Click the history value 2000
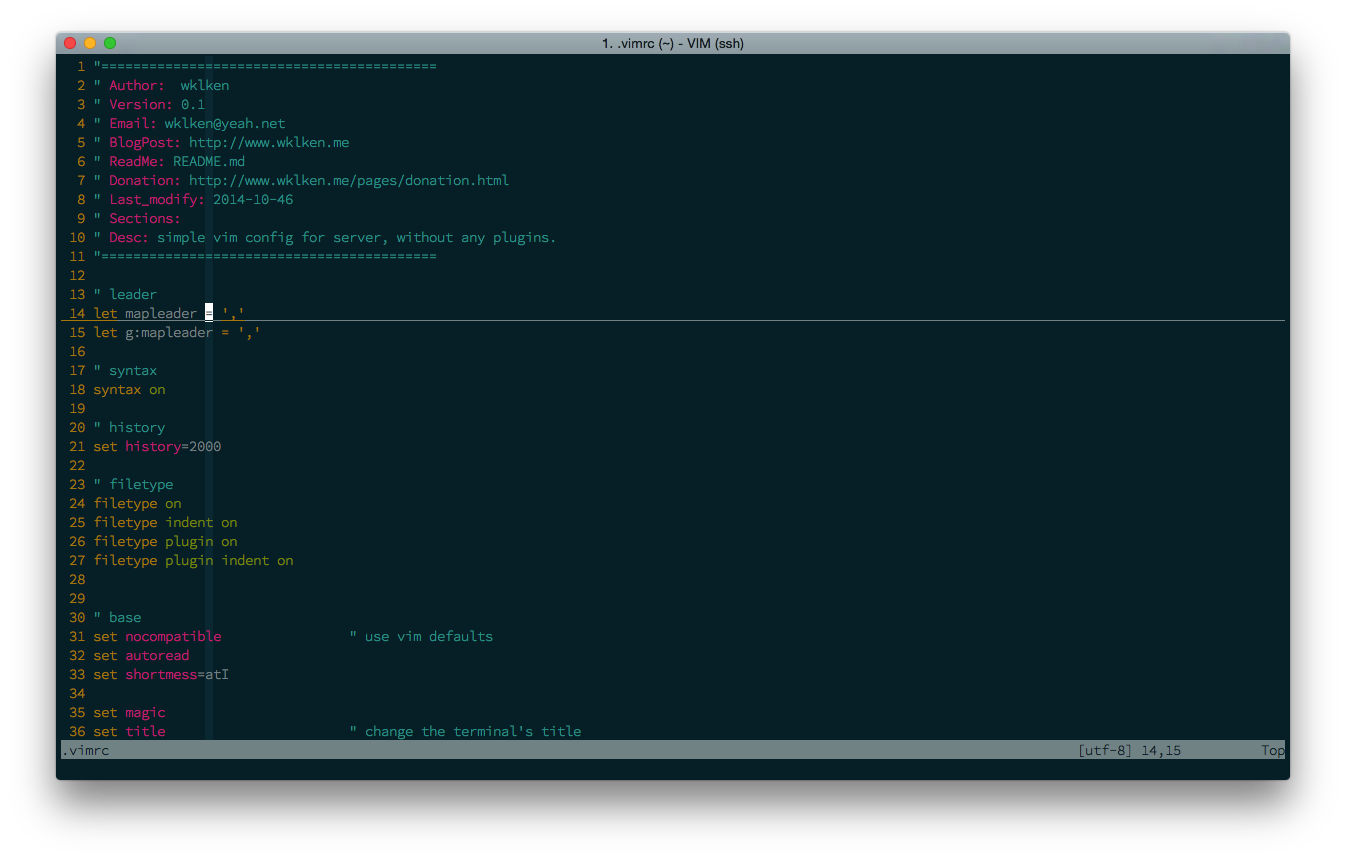This screenshot has height=860, width=1346. (205, 446)
